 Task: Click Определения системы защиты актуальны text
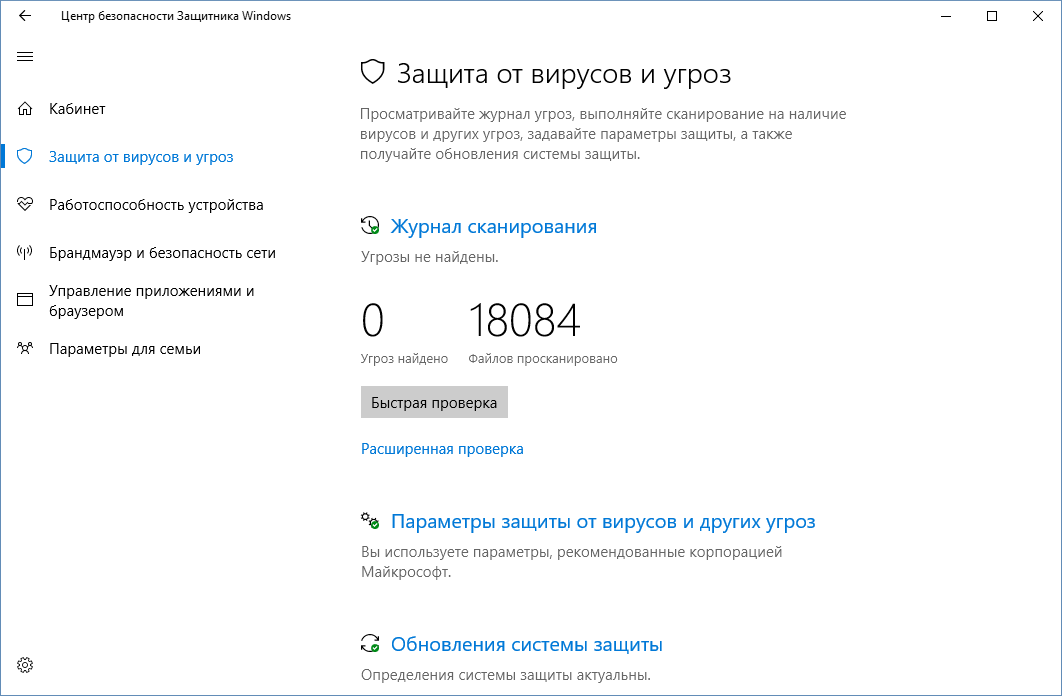click(x=506, y=675)
